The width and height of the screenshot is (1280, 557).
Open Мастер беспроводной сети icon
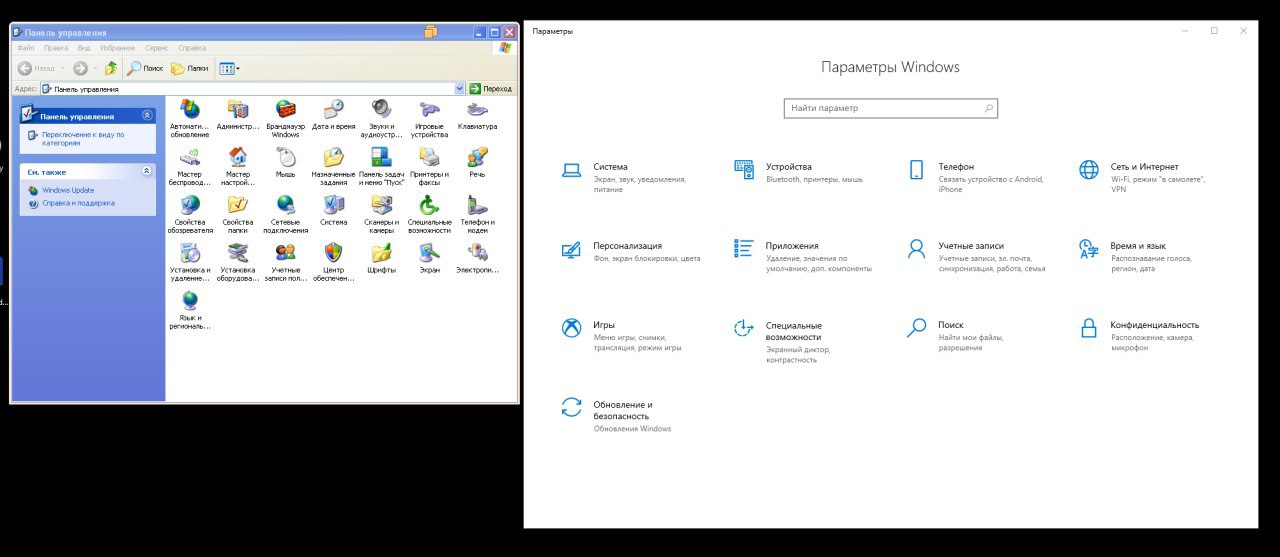pyautogui.click(x=190, y=156)
